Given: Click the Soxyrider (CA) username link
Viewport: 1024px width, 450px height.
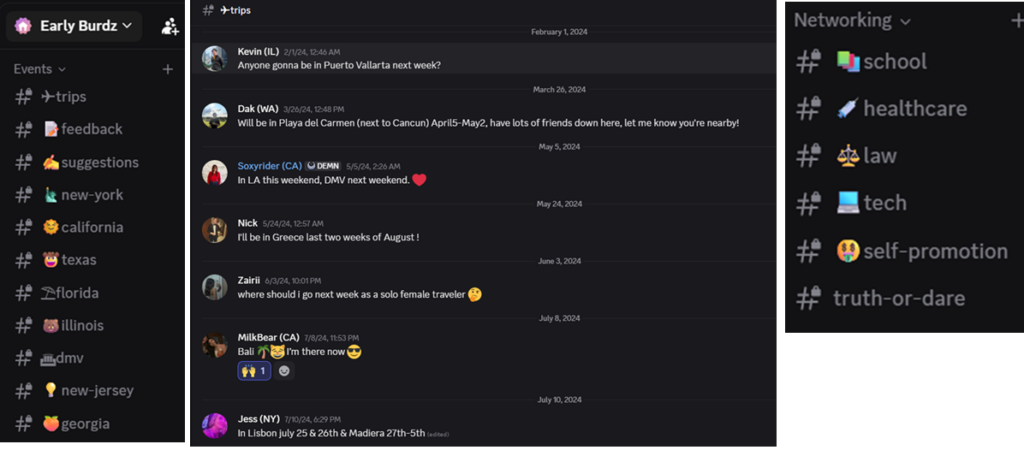Looking at the screenshot, I should (269, 166).
